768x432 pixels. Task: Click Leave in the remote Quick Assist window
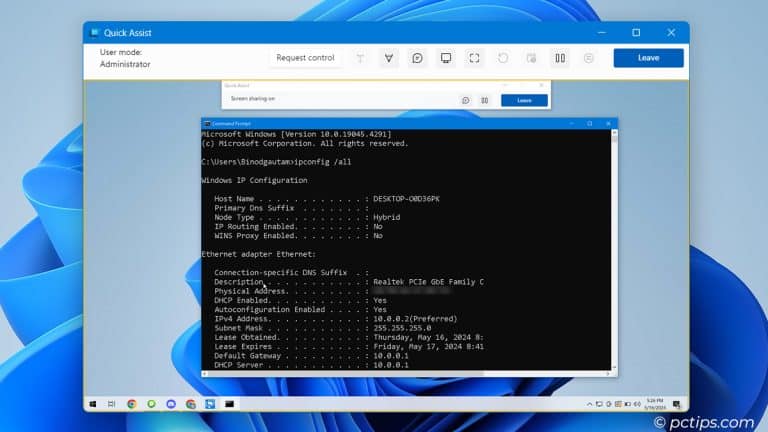[x=524, y=100]
